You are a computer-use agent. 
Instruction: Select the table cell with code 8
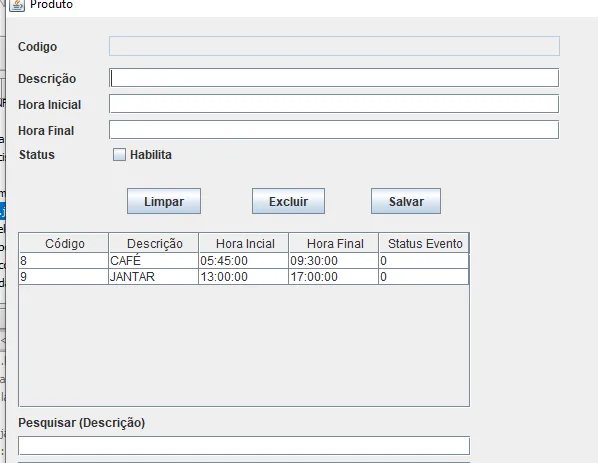point(64,261)
